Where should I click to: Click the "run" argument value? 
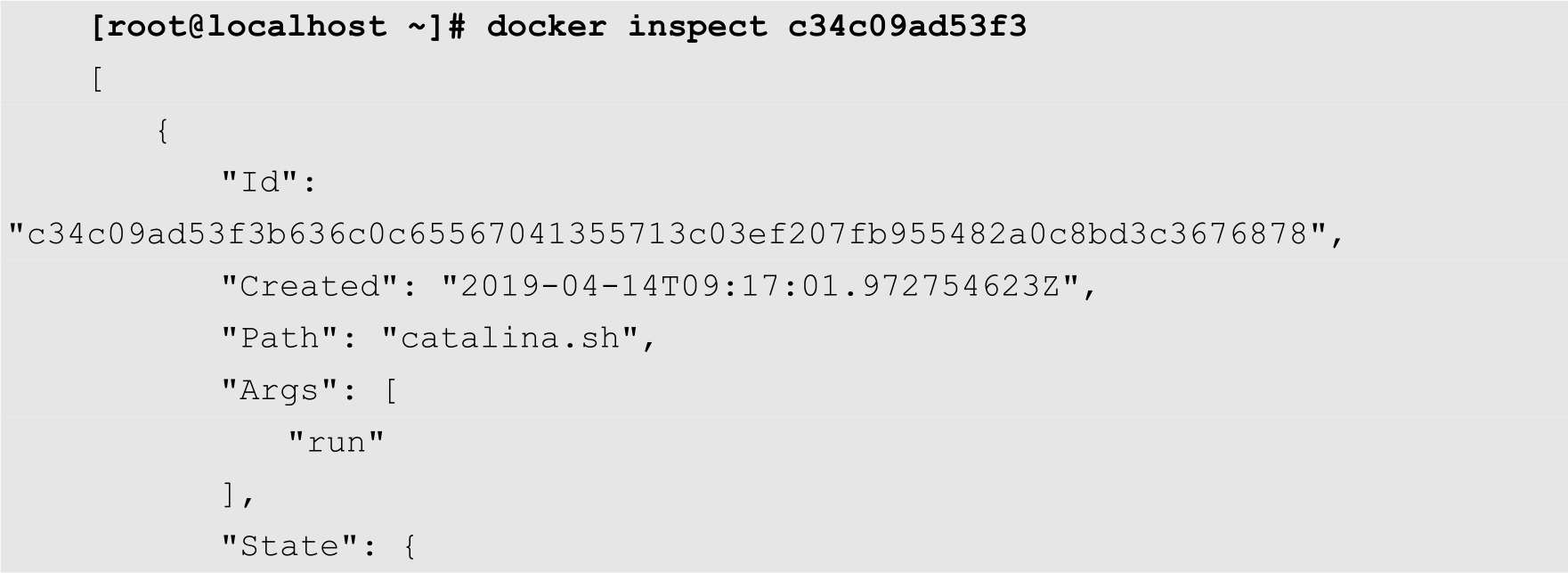coord(337,442)
